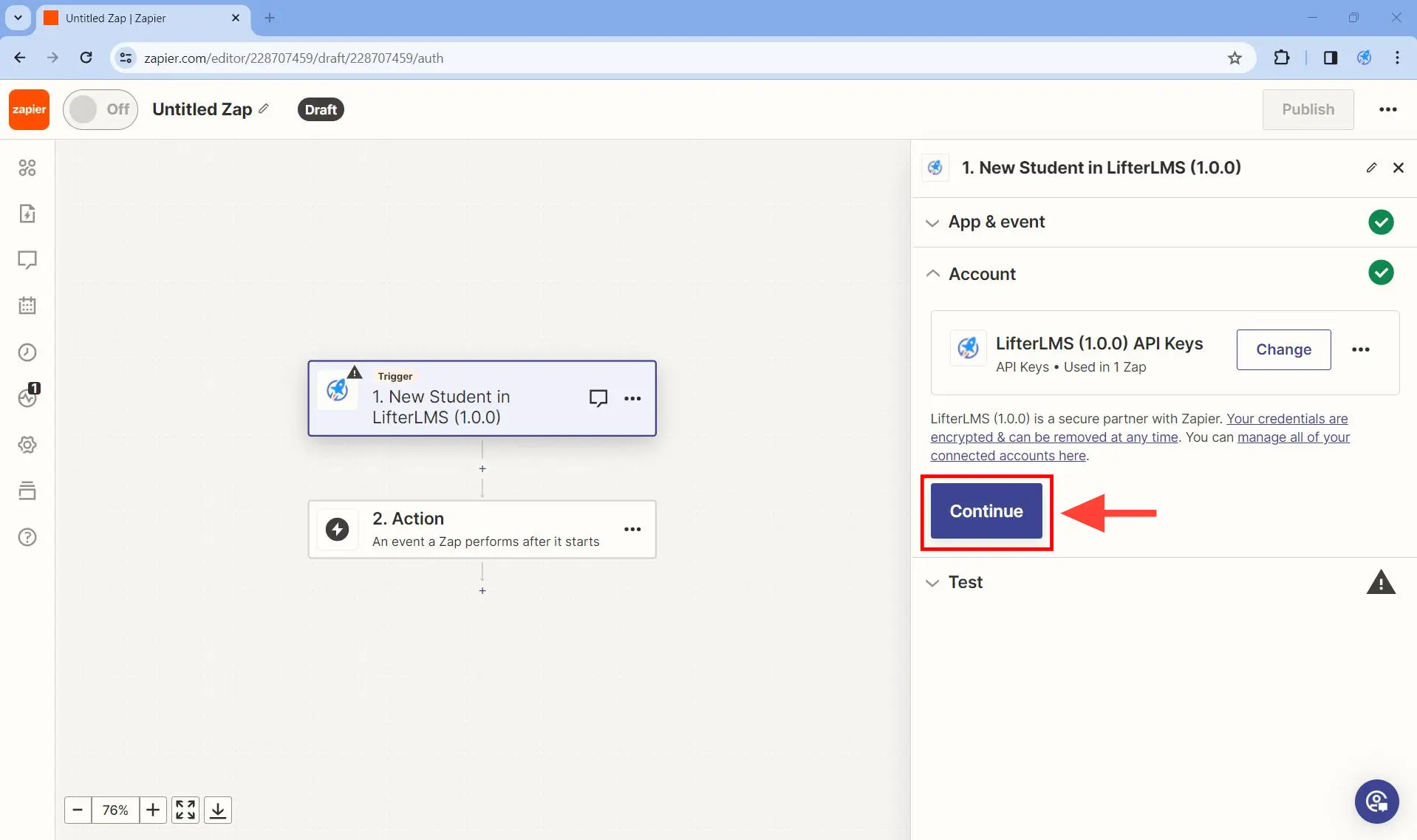Image resolution: width=1417 pixels, height=840 pixels.
Task: Click the Test section warning triangle
Action: pyautogui.click(x=1380, y=582)
